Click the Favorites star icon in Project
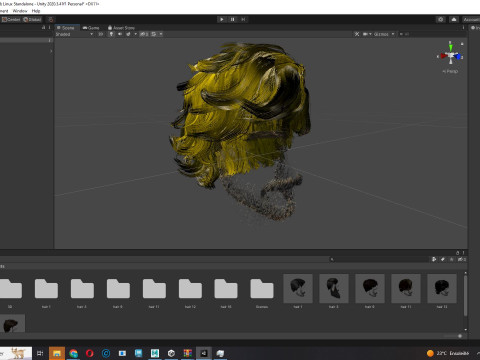This screenshot has height=360, width=480. pyautogui.click(x=452, y=259)
